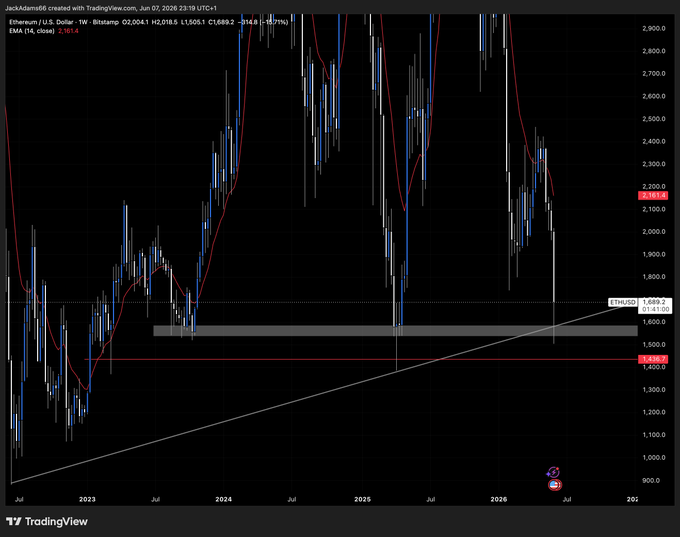Click the 2,000.0 price axis label
This screenshot has width=680, height=537.
(x=654, y=232)
